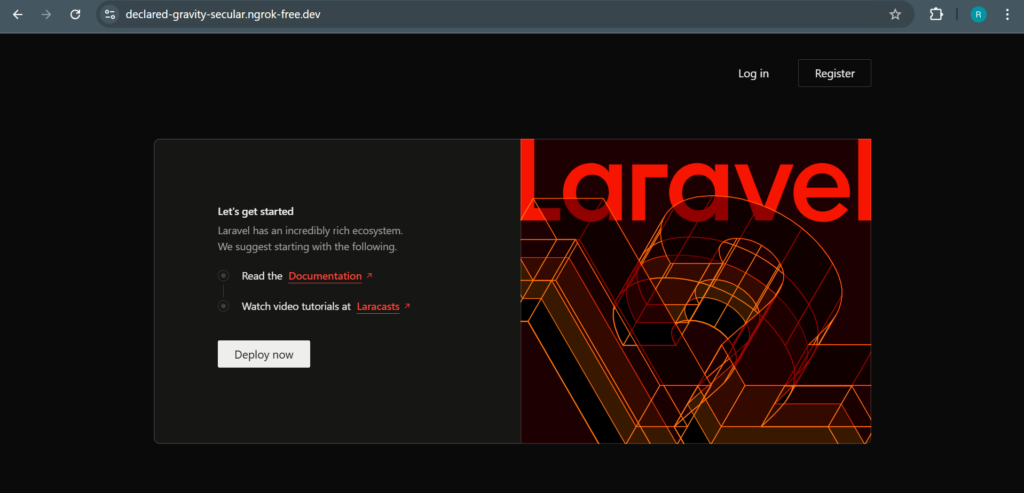Open the Extensions puzzle icon
This screenshot has width=1024, height=493.
(x=936, y=14)
